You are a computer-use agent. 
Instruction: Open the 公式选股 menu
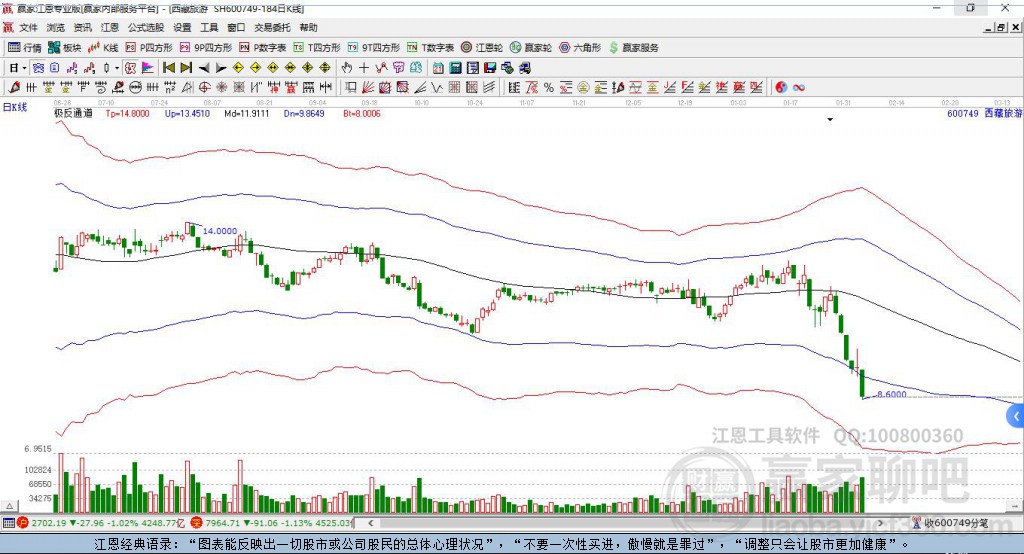(x=146, y=27)
